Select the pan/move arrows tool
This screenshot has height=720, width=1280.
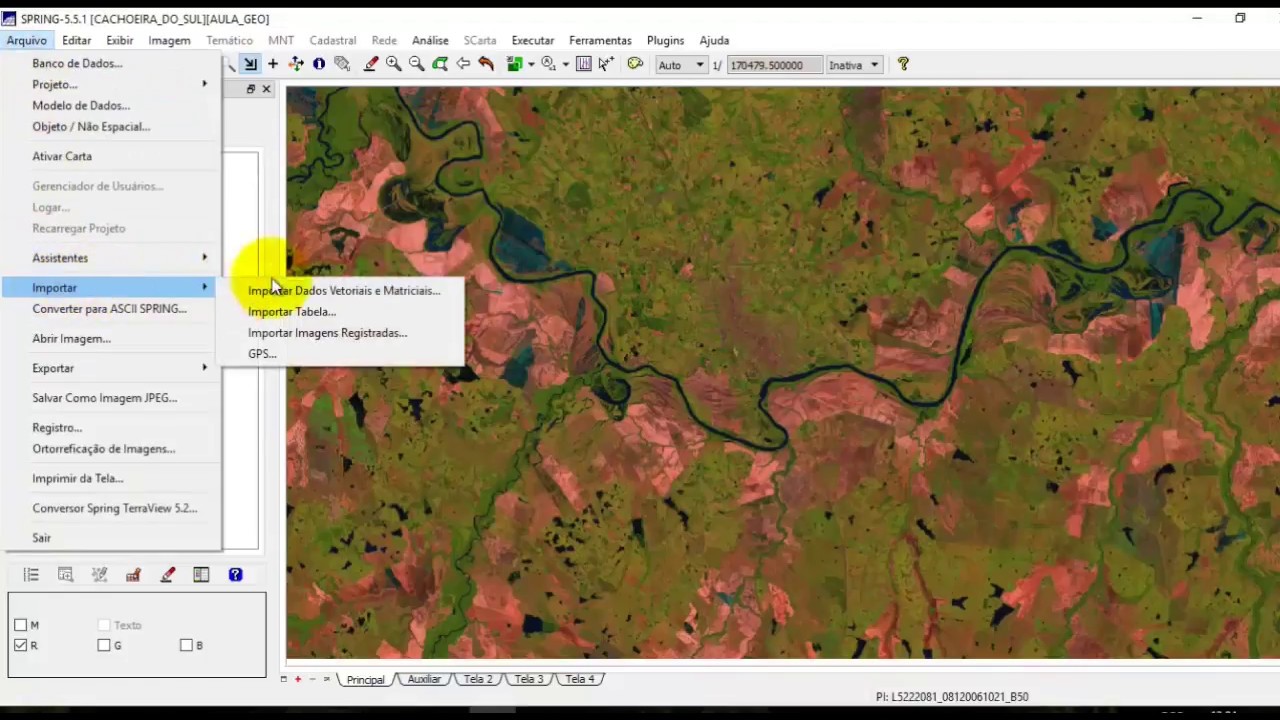point(296,64)
